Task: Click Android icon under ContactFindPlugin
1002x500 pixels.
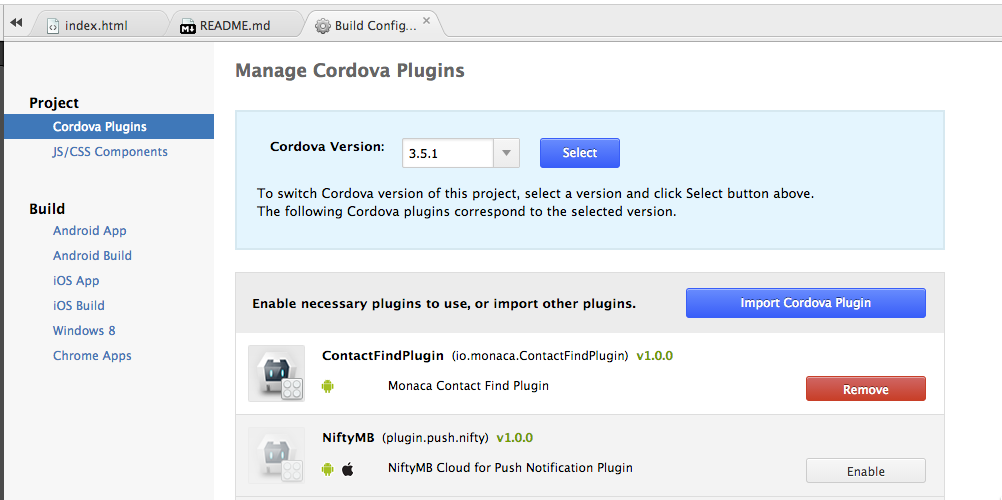Action: coord(328,386)
